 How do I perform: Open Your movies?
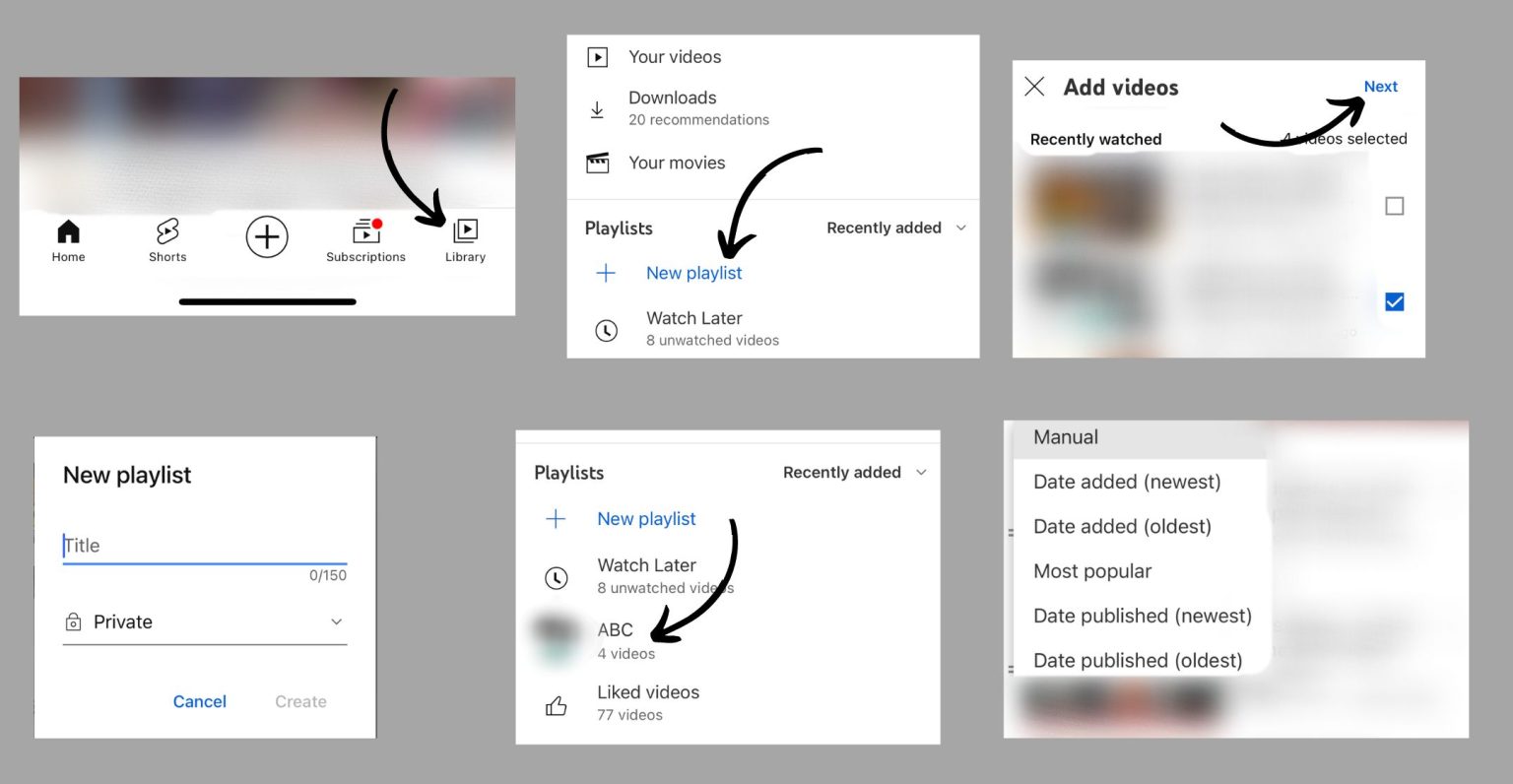tap(677, 163)
